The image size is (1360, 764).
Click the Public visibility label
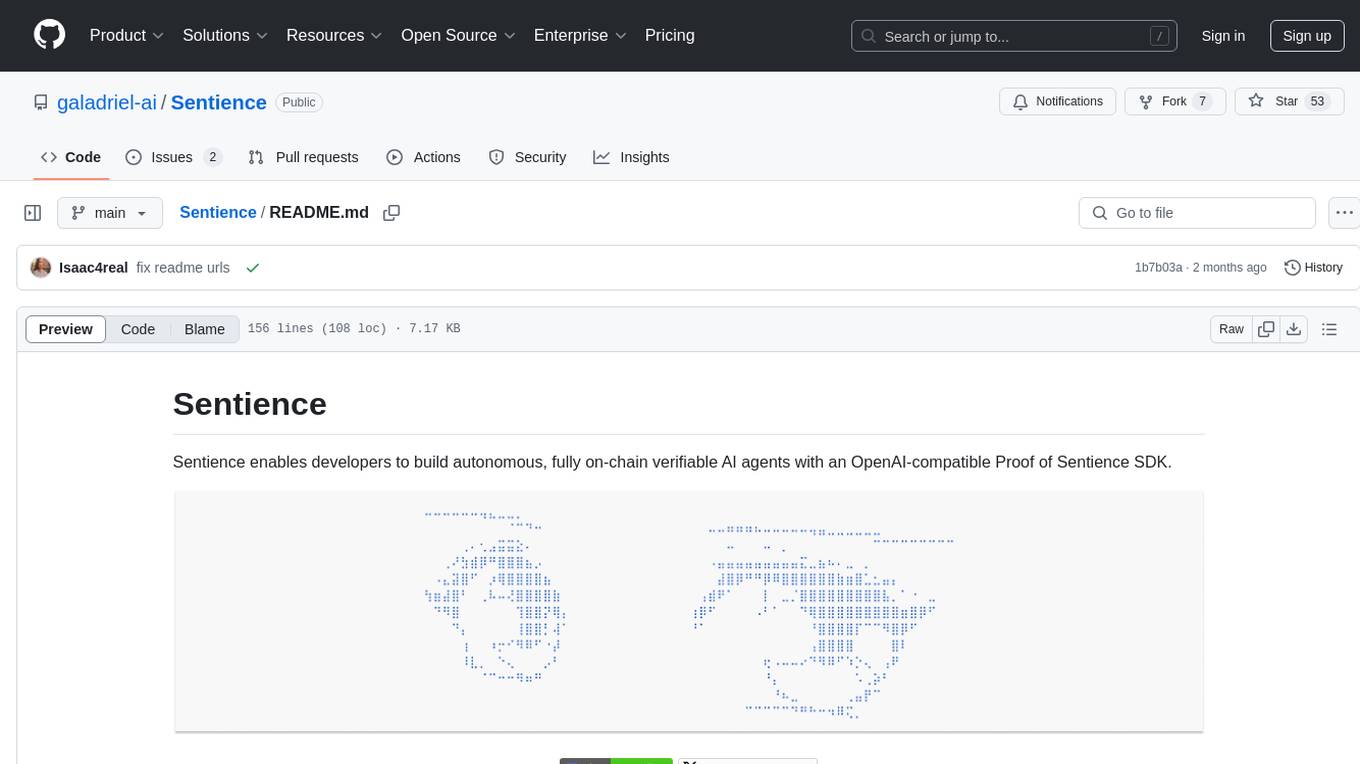298,102
